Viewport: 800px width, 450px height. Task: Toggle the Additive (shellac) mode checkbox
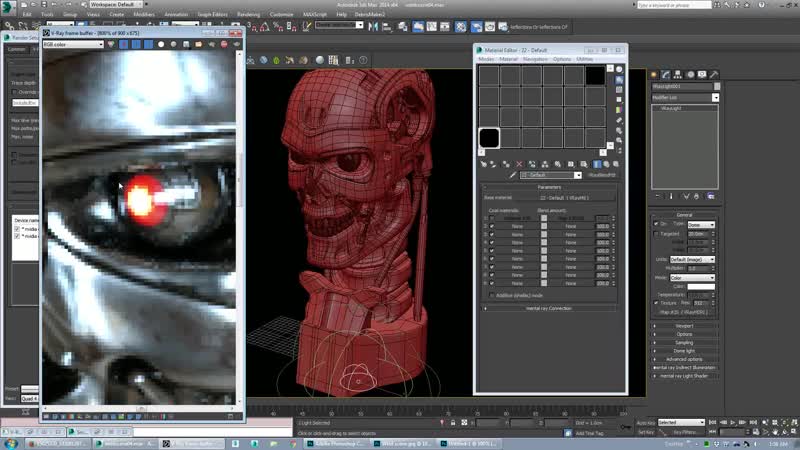tap(491, 295)
